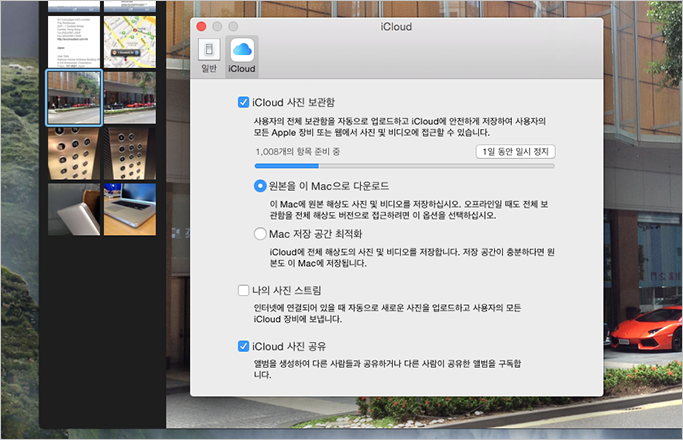Choose Mac 저장 공간 최적화 radio button
683x440 pixels.
coord(260,234)
